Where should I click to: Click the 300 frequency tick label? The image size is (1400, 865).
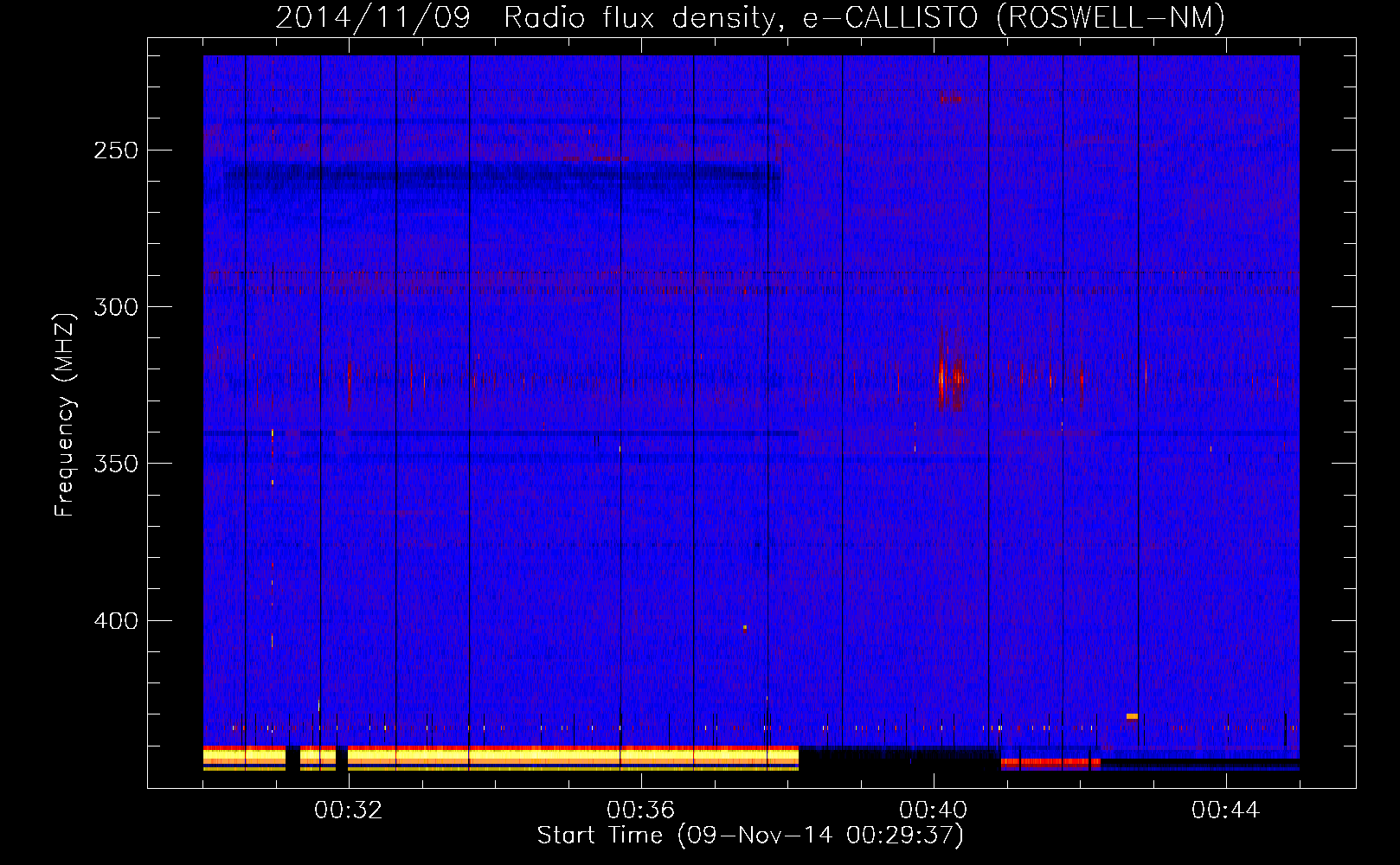tap(116, 307)
